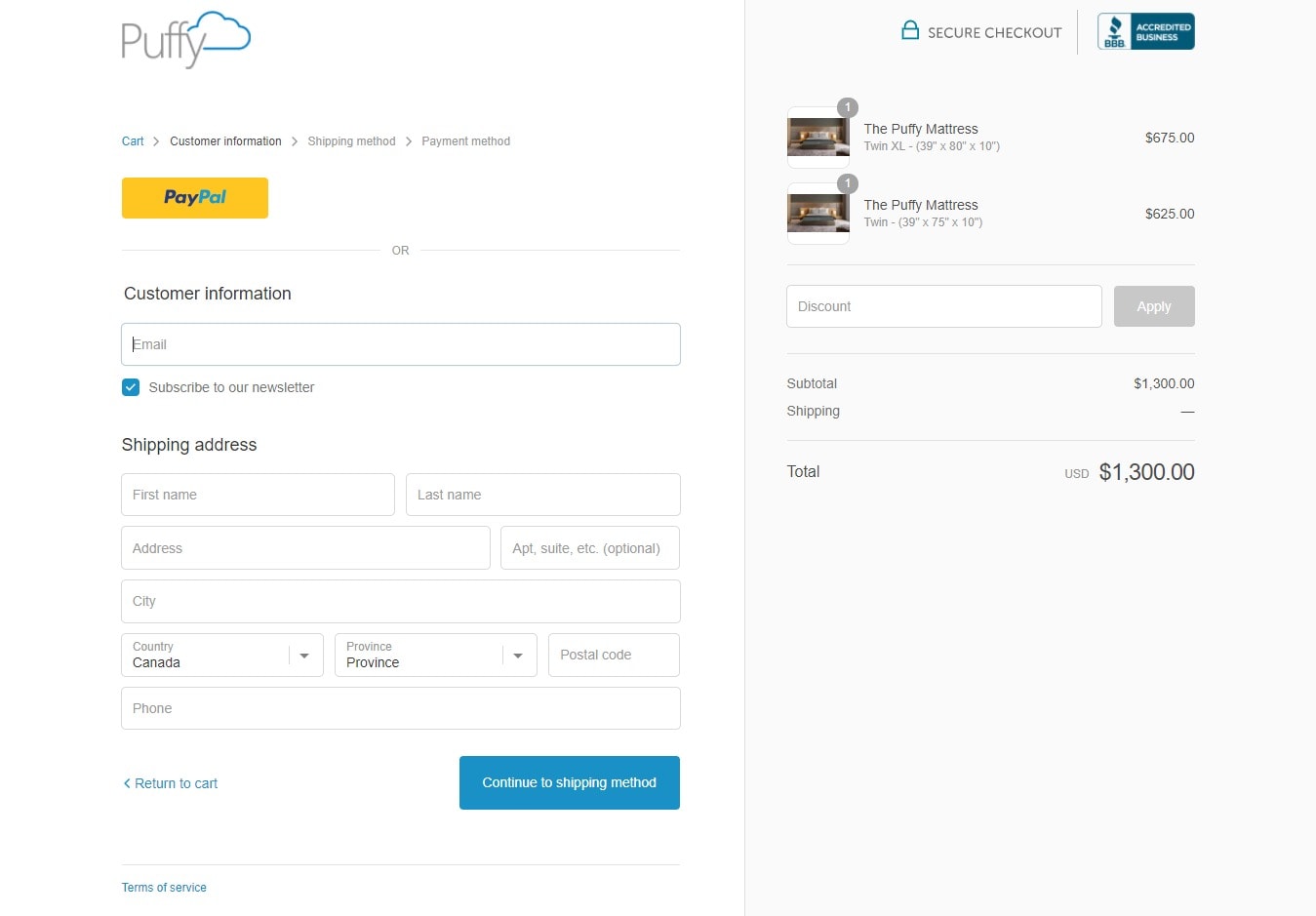Click the Customer information heading
The height and width of the screenshot is (916, 1316).
click(208, 294)
